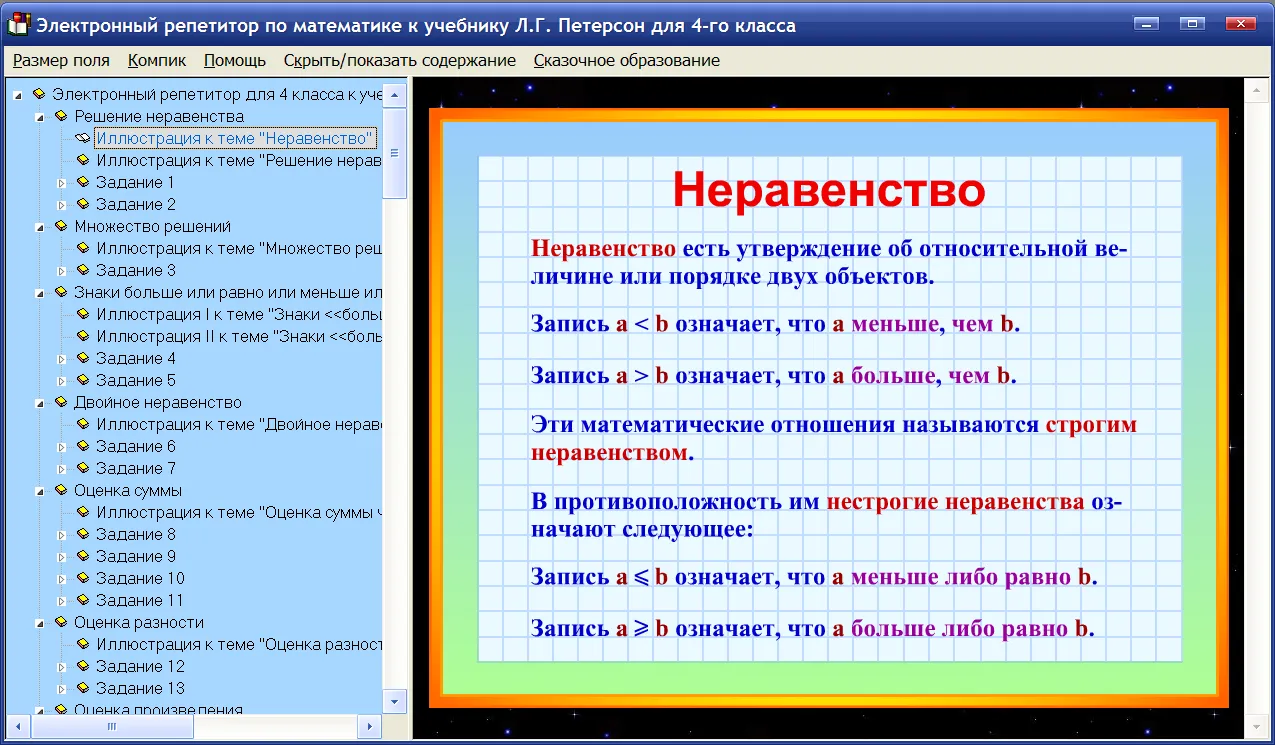
Task: Click the application icon in the title bar
Action: click(18, 24)
